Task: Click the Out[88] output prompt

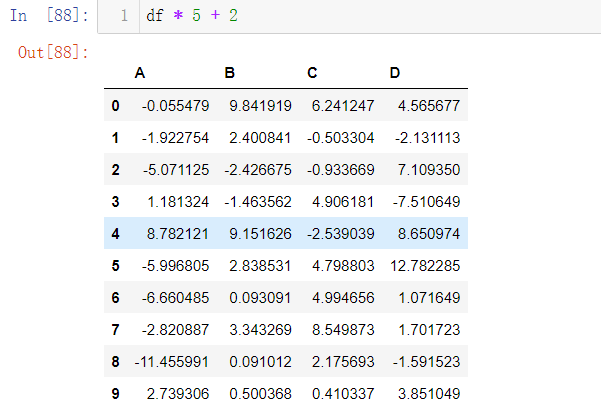Action: point(53,52)
